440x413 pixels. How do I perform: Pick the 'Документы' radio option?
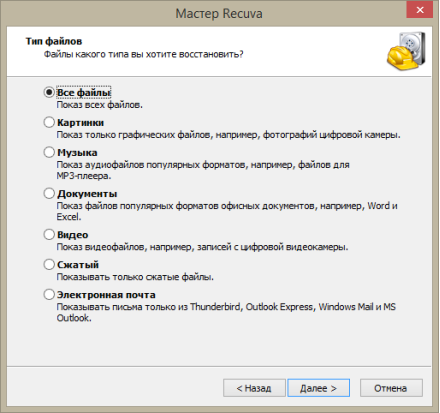[x=49, y=193]
